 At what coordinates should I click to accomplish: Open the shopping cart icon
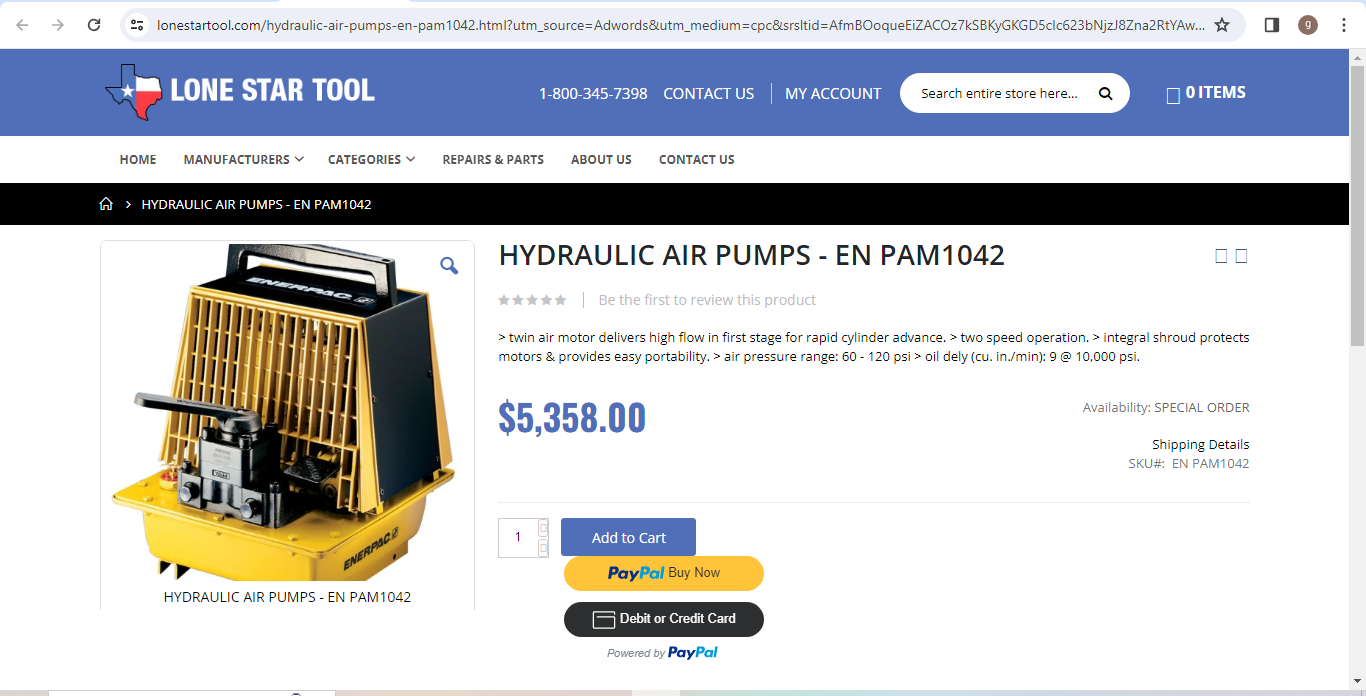[1173, 95]
